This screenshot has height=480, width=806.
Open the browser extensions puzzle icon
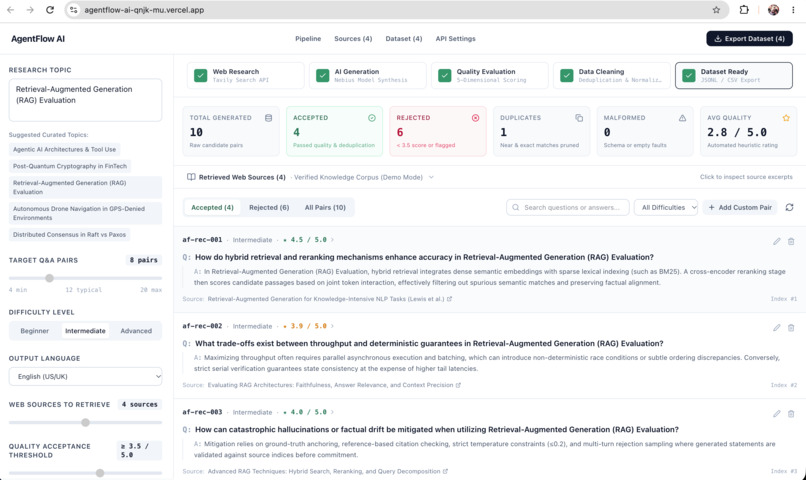(x=744, y=10)
